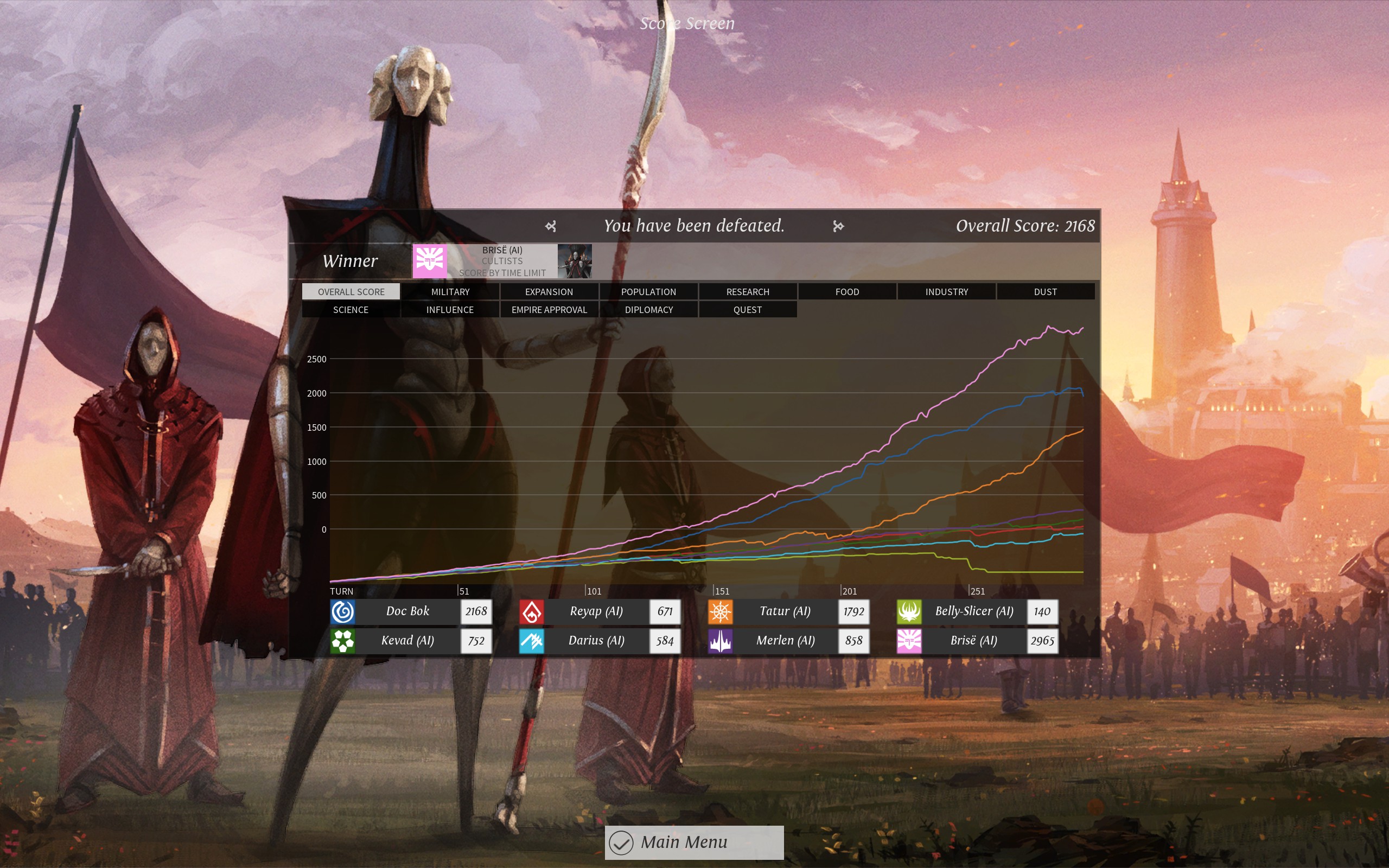Click Brisë (AI) score value 2965
Screen dimensions: 1389x868
pos(1042,641)
